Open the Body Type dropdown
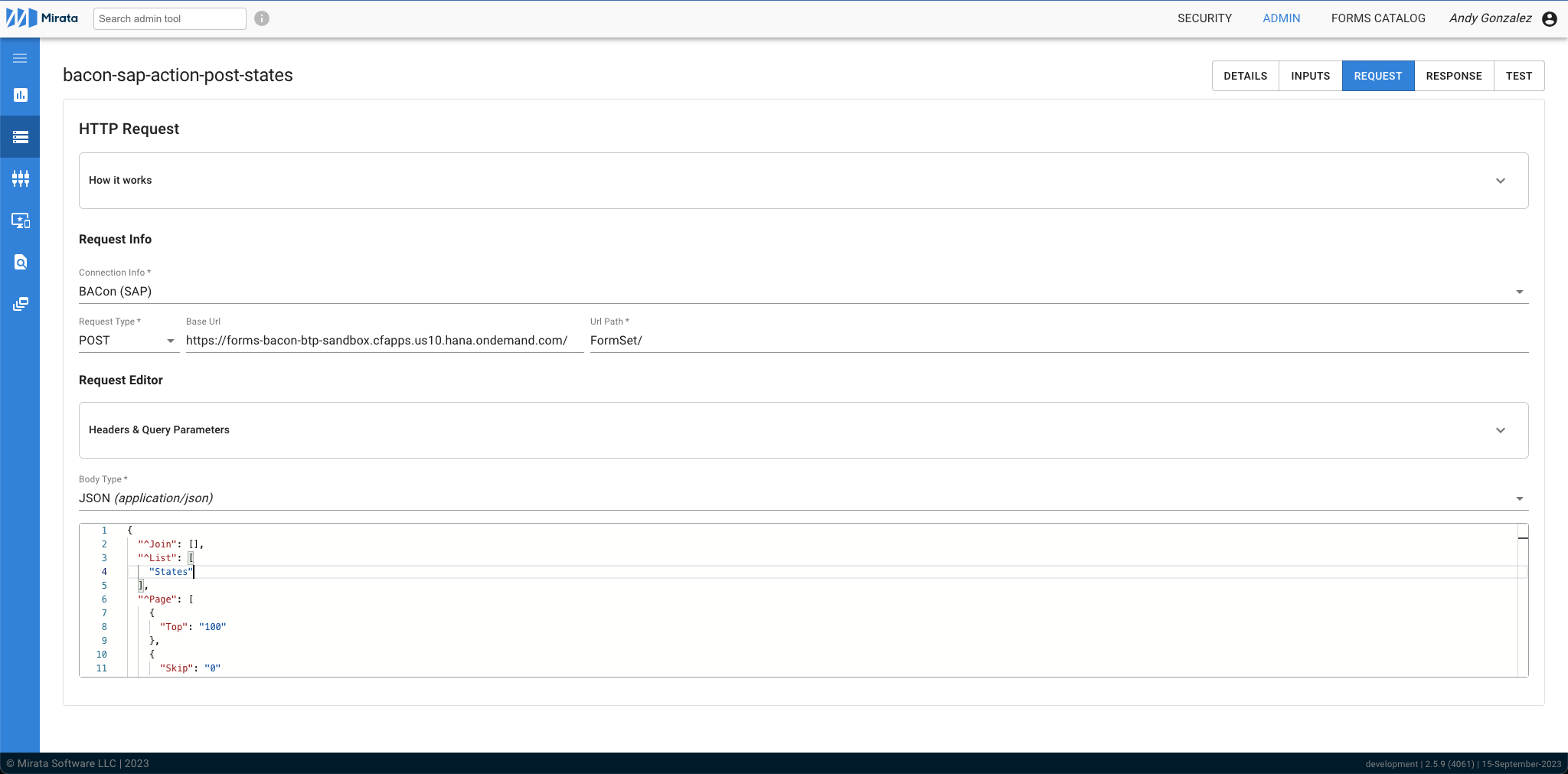This screenshot has height=774, width=1568. pyautogui.click(x=804, y=498)
